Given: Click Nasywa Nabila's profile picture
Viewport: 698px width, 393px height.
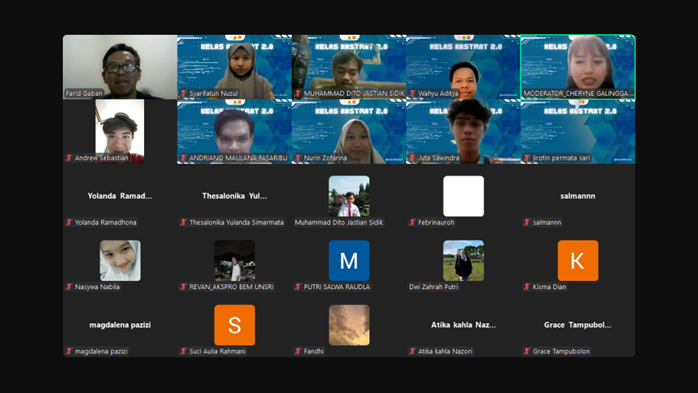Looking at the screenshot, I should pos(120,260).
